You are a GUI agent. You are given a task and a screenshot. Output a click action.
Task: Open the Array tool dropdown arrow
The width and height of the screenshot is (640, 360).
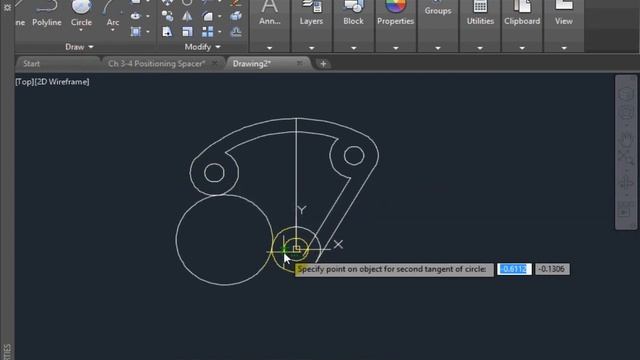click(220, 31)
